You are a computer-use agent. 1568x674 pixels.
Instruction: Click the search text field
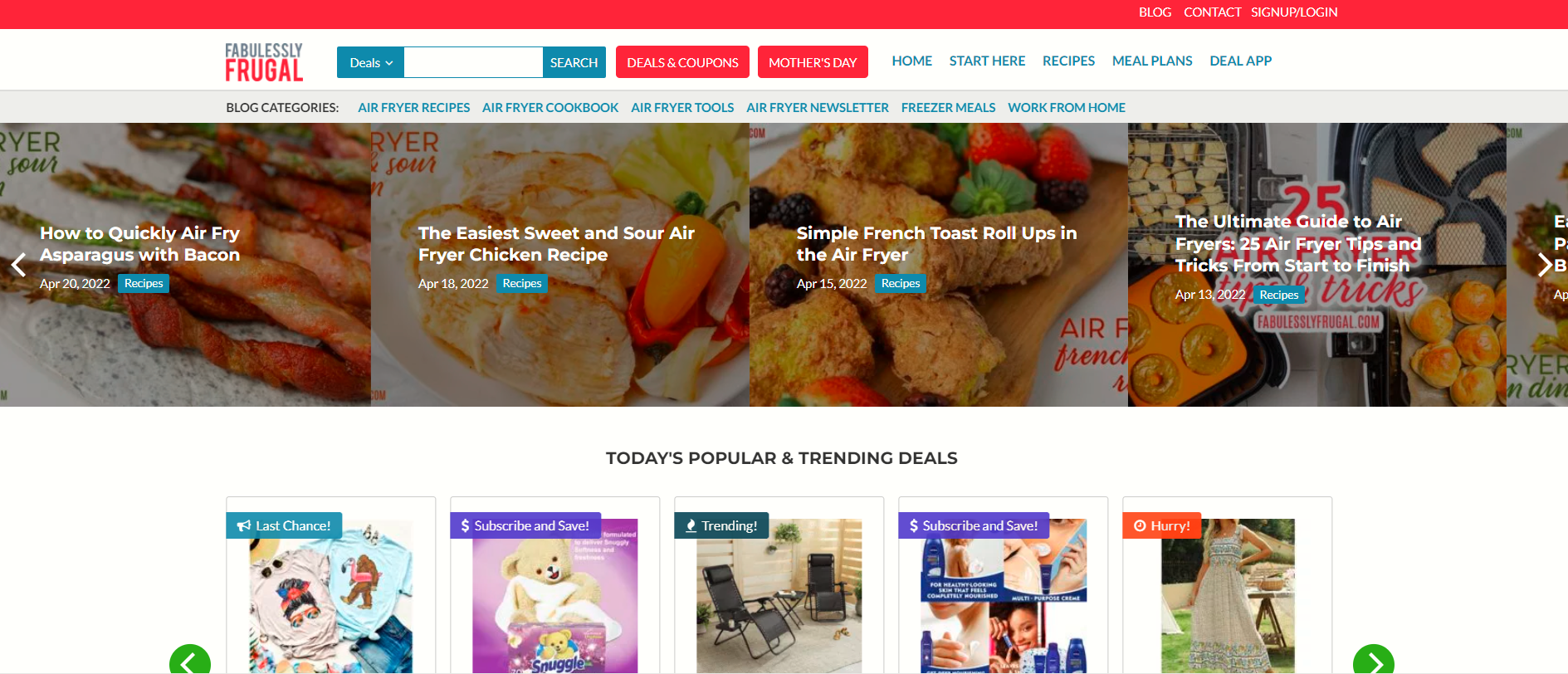click(473, 62)
